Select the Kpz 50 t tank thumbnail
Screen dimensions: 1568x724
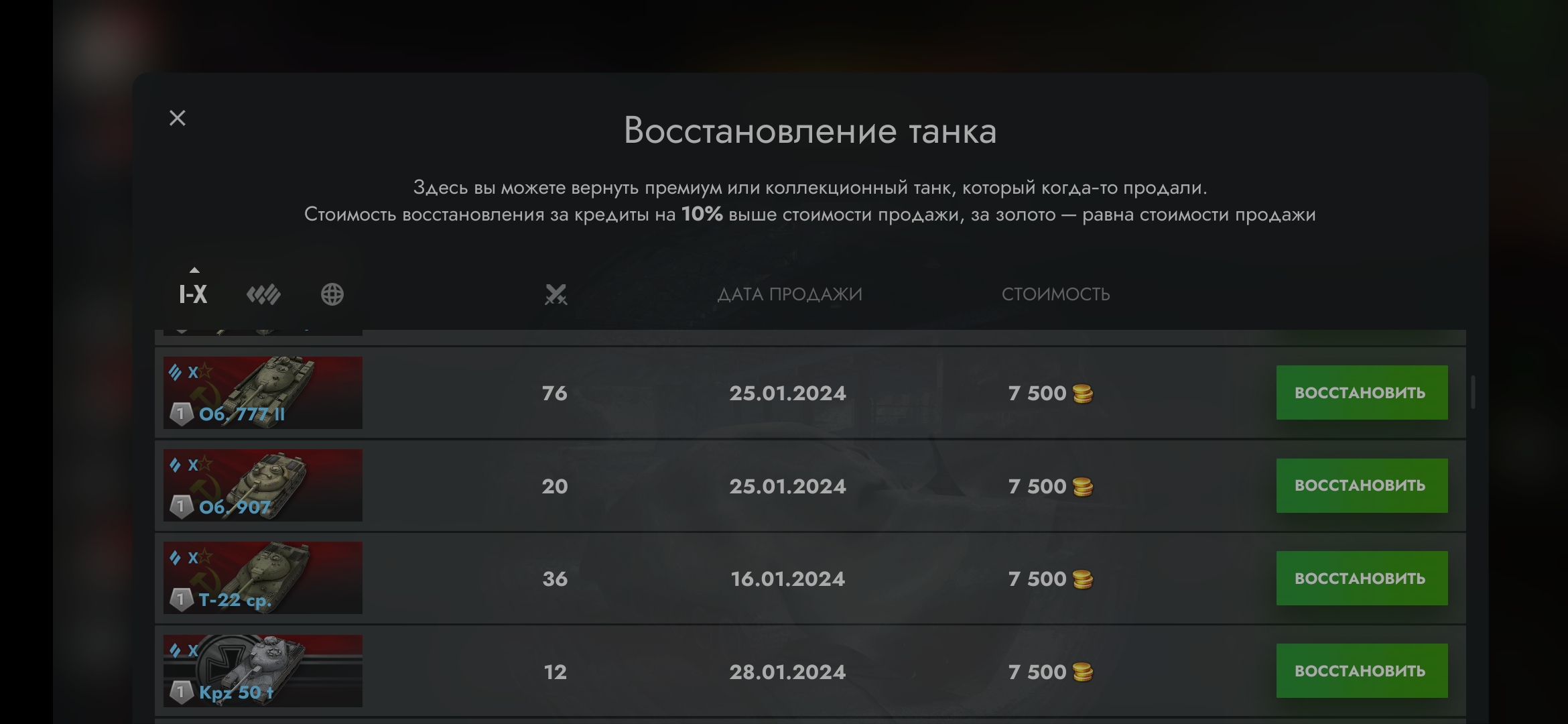coord(263,670)
